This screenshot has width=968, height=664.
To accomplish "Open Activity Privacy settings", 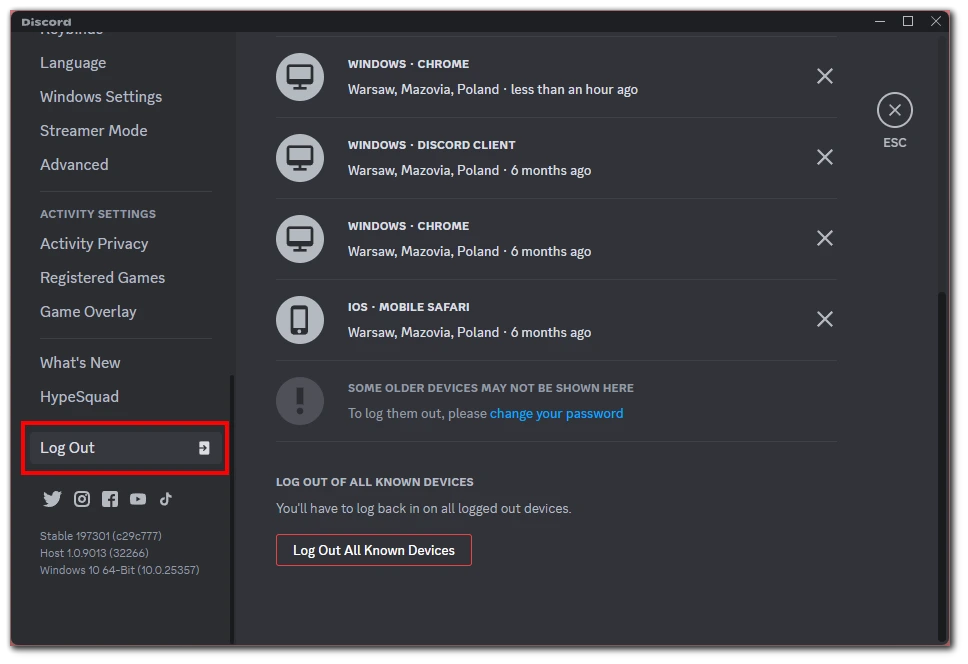I will click(x=94, y=244).
